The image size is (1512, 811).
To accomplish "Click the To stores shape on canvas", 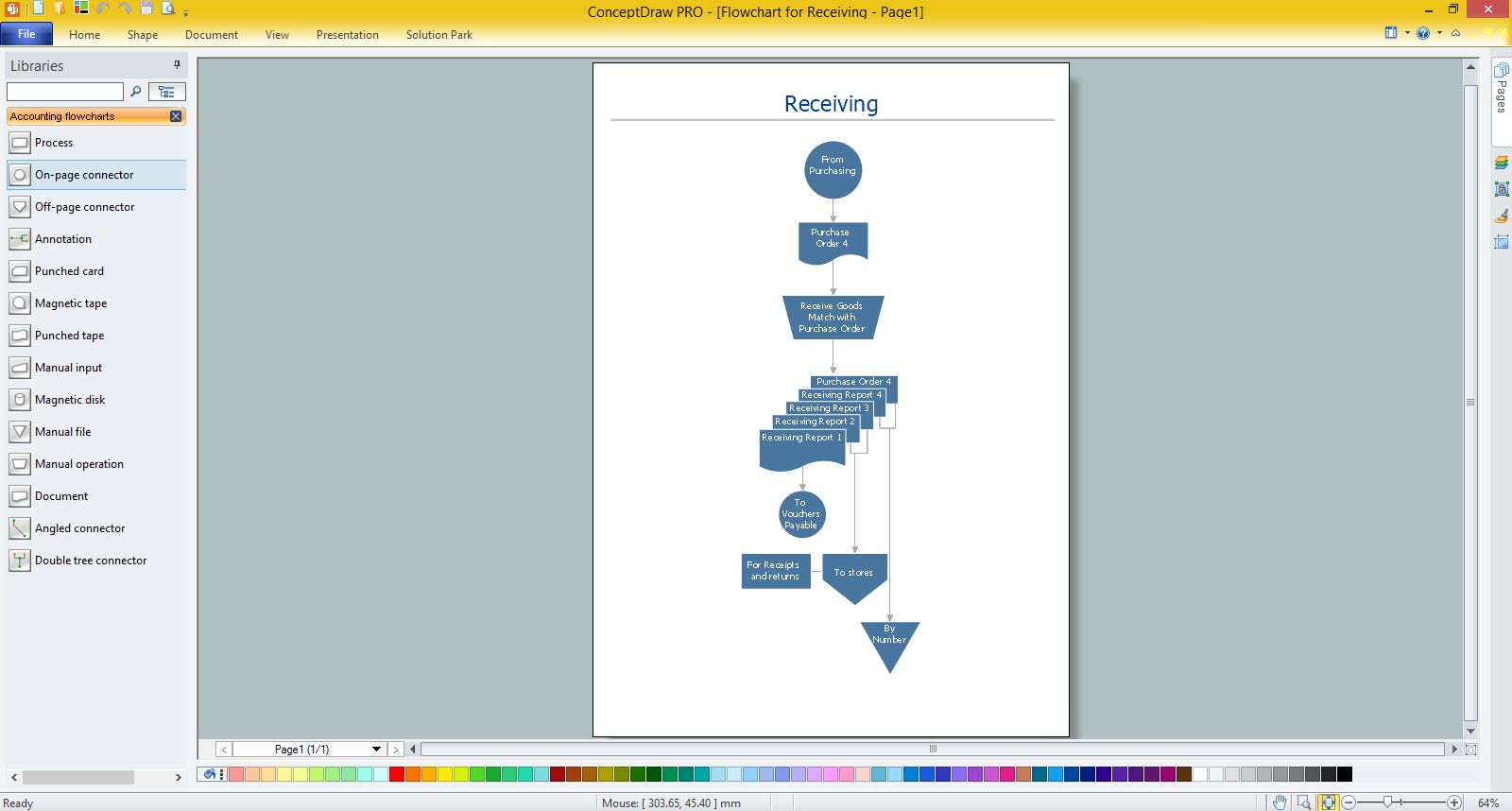I will click(854, 578).
